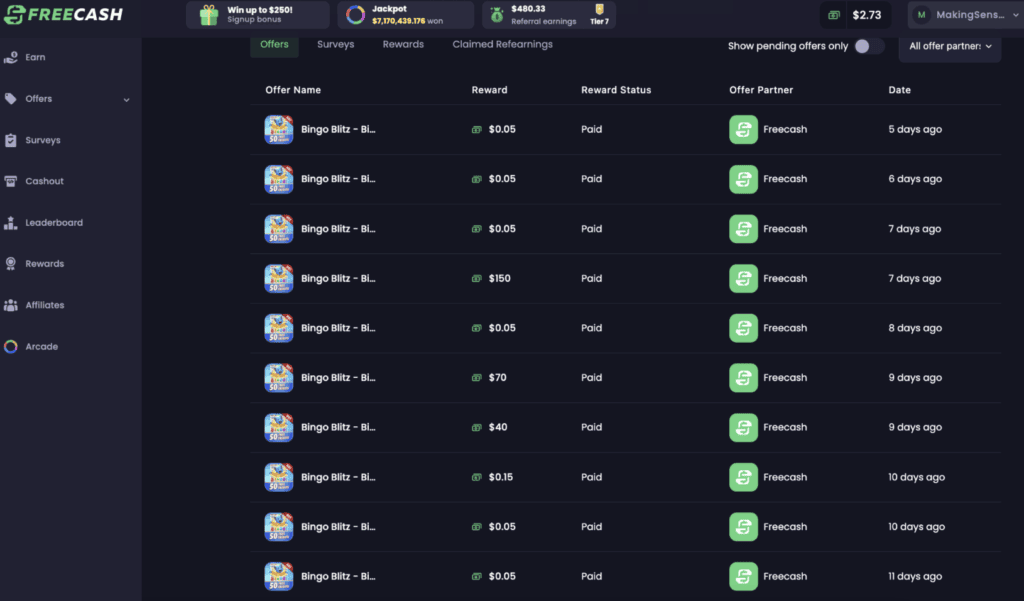
Task: Open the Leaderboard via its sidebar icon
Action: pyautogui.click(x=13, y=222)
